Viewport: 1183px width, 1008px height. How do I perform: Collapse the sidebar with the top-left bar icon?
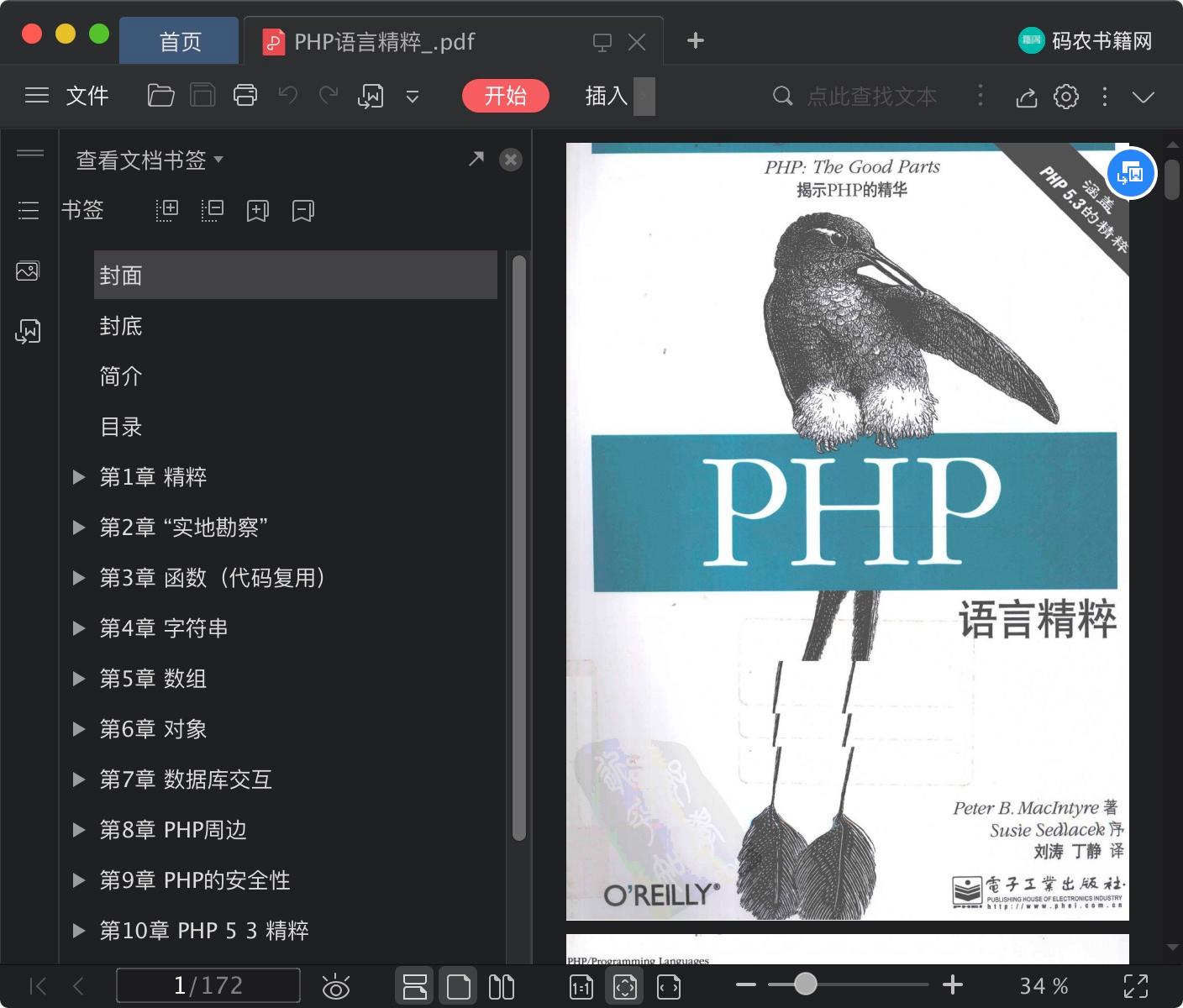(30, 153)
